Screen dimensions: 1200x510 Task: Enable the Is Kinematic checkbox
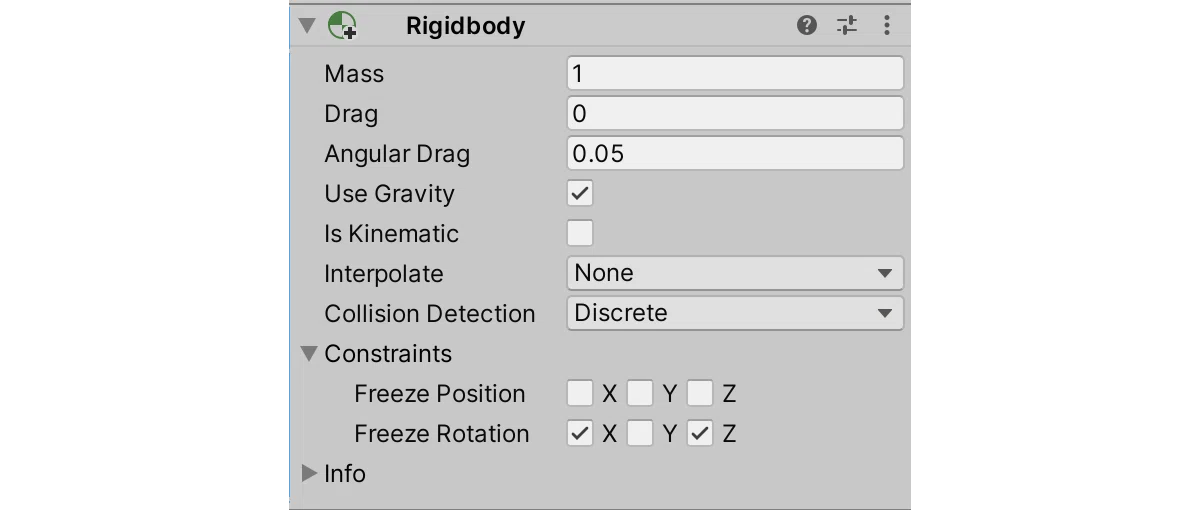click(x=580, y=233)
